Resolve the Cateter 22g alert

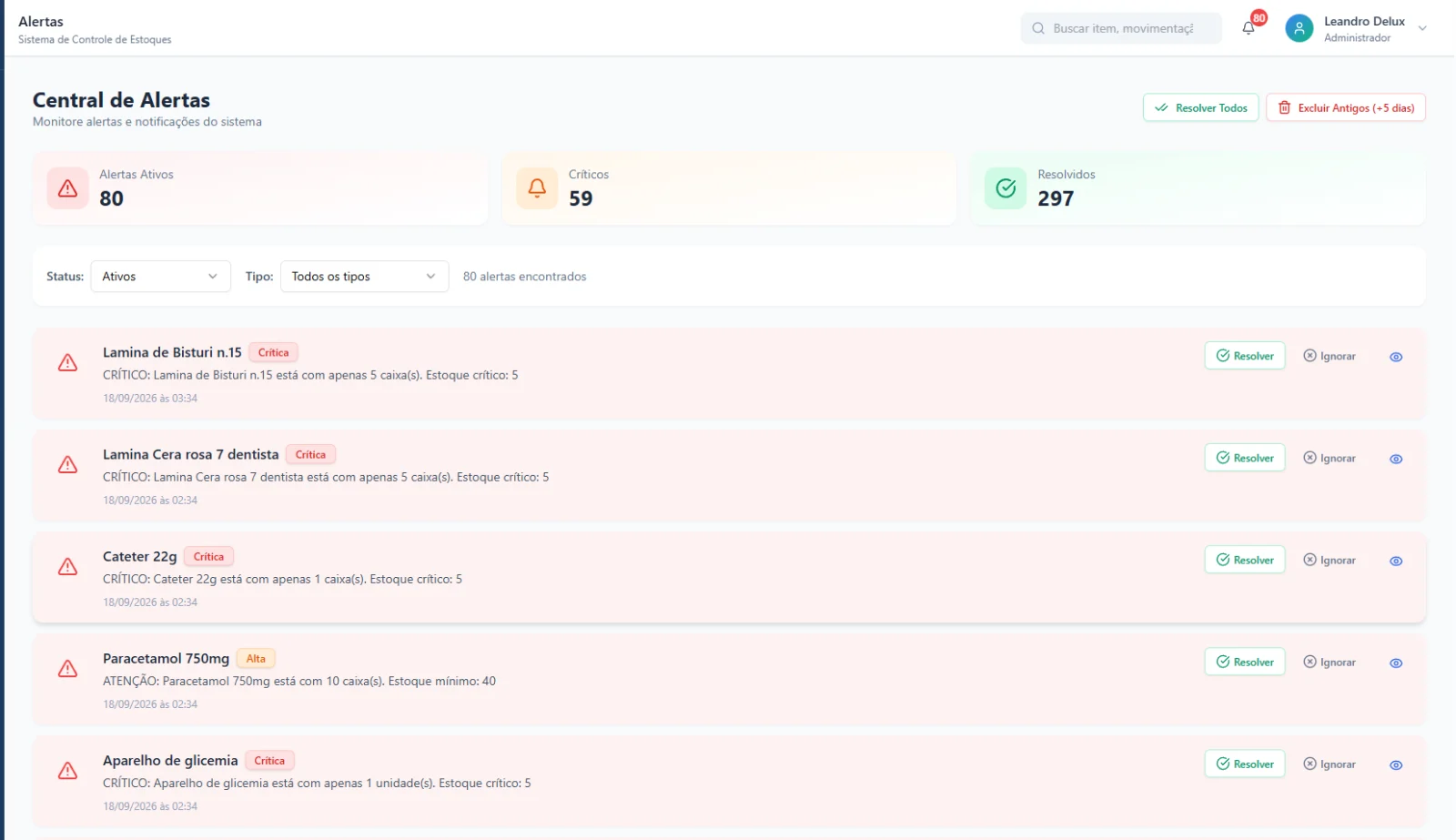[1245, 560]
